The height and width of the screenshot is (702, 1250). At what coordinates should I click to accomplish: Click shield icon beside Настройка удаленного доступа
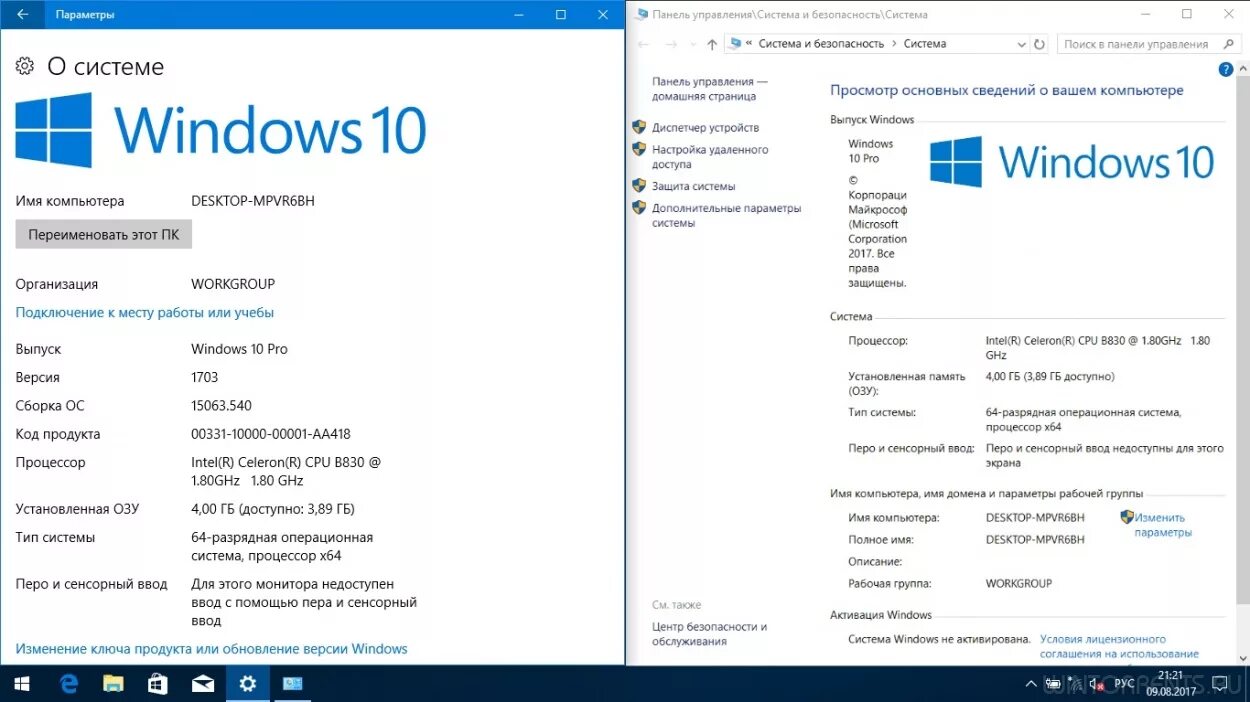click(x=639, y=149)
